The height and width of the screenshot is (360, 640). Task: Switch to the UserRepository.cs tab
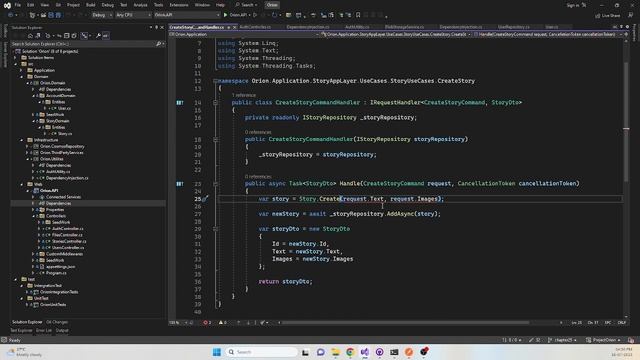click(x=513, y=27)
